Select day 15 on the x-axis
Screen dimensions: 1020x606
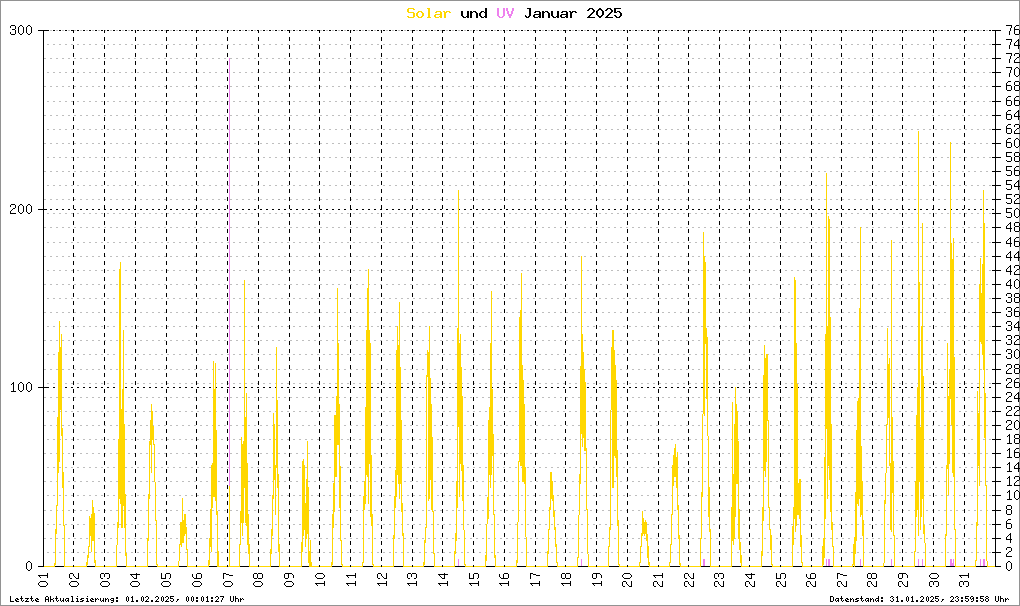click(473, 580)
